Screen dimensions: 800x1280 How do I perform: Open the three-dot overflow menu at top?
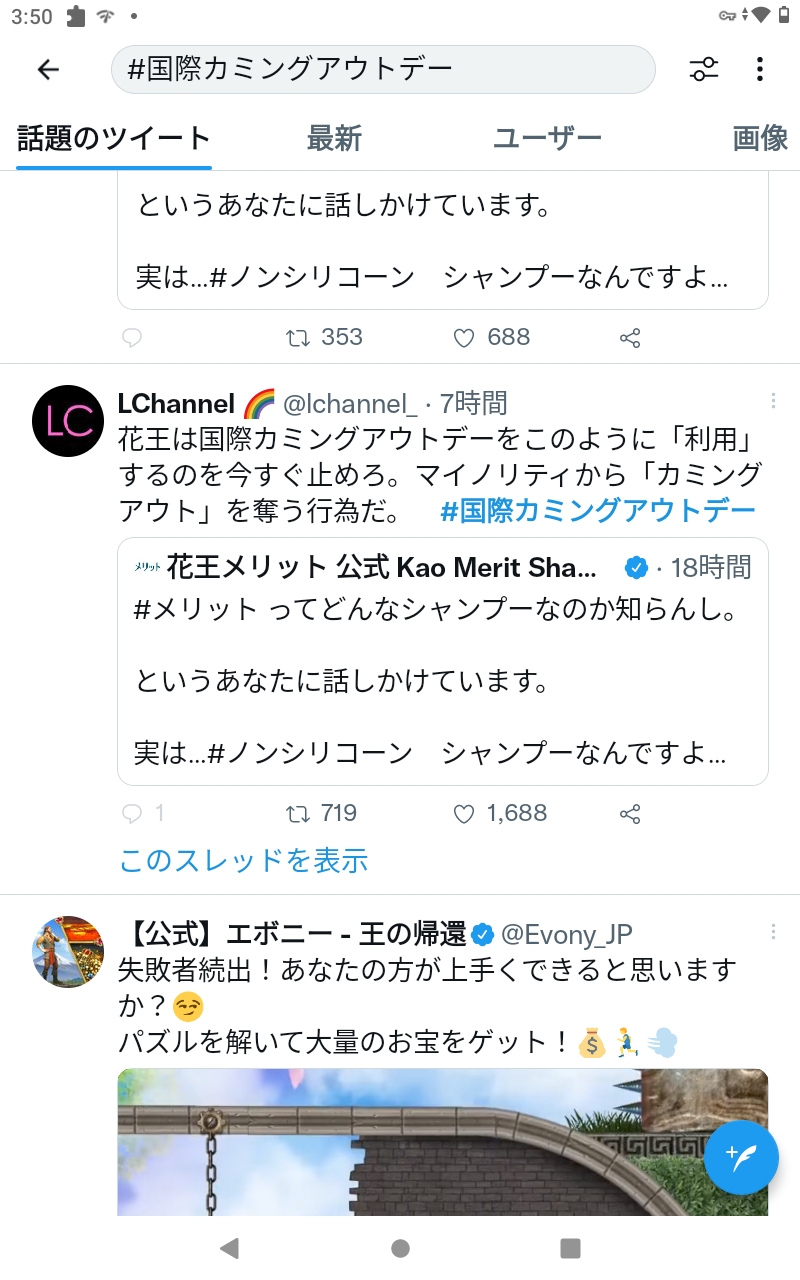point(760,69)
